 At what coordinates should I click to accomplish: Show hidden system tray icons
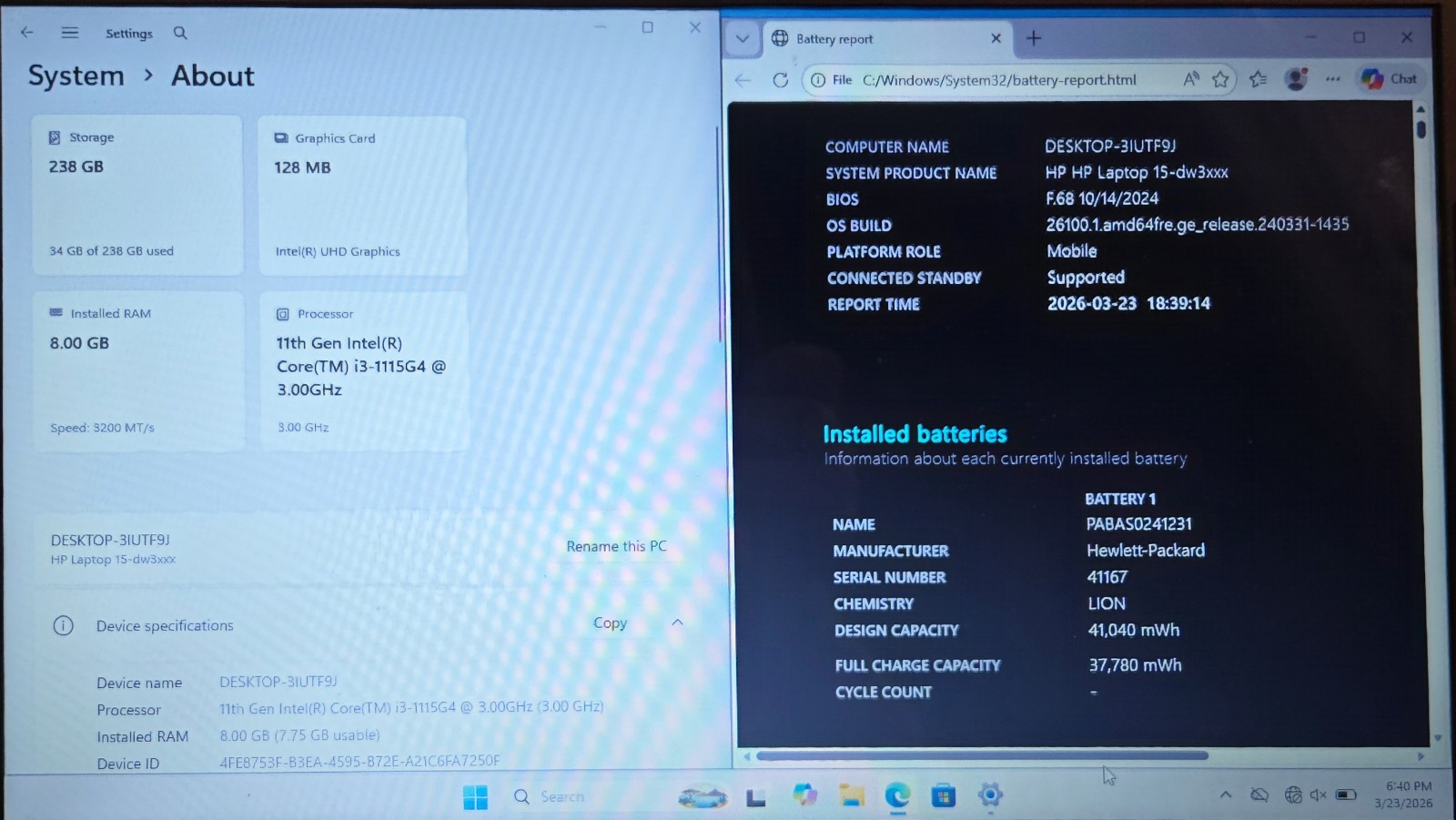[x=1226, y=795]
